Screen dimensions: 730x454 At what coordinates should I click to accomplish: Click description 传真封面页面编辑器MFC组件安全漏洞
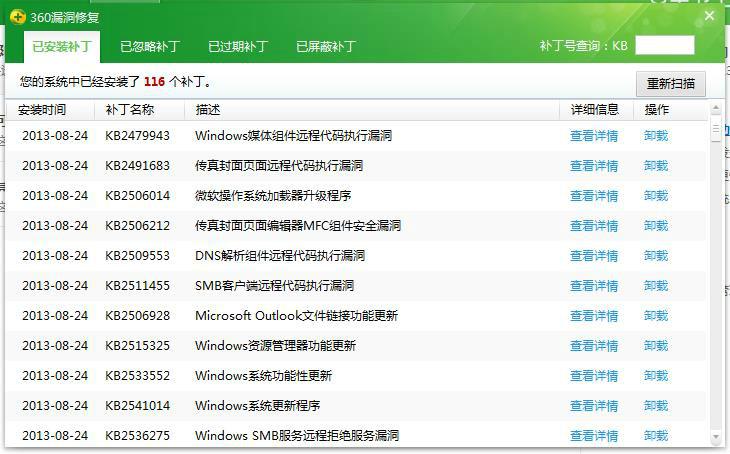[297, 226]
